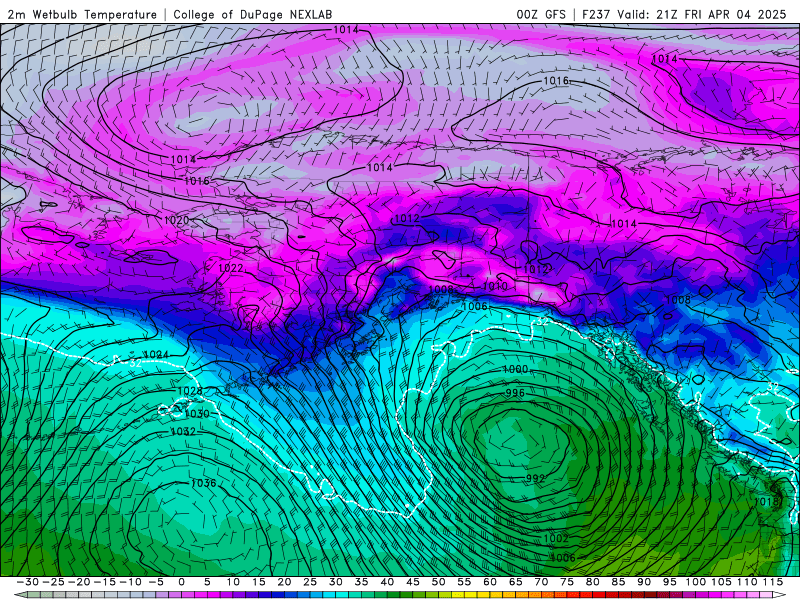This screenshot has width=800, height=600.
Task: Click the 15 color scale value
Action: 259,582
